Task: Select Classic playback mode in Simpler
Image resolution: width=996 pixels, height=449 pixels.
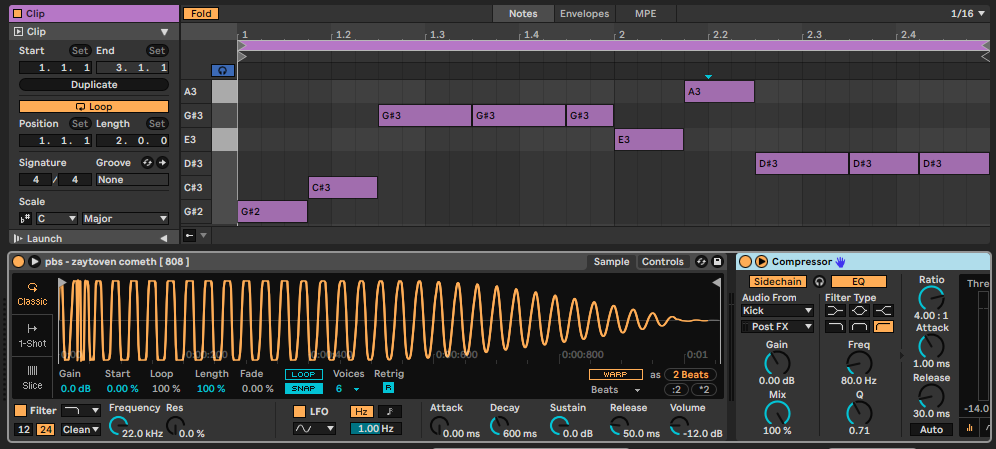Action: tap(32, 293)
